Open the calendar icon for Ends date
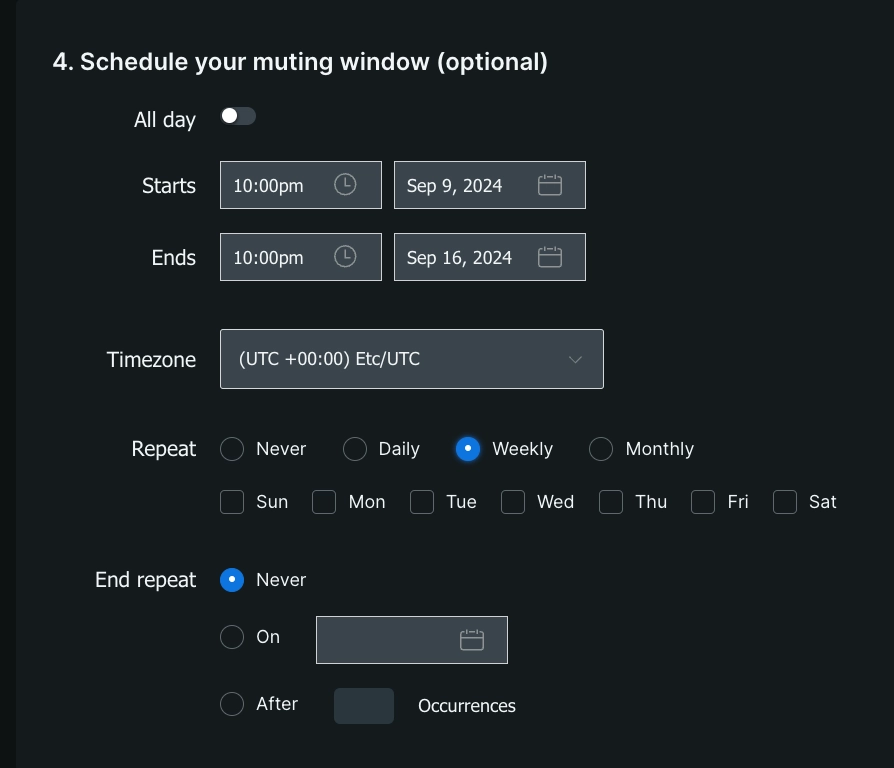 [550, 257]
